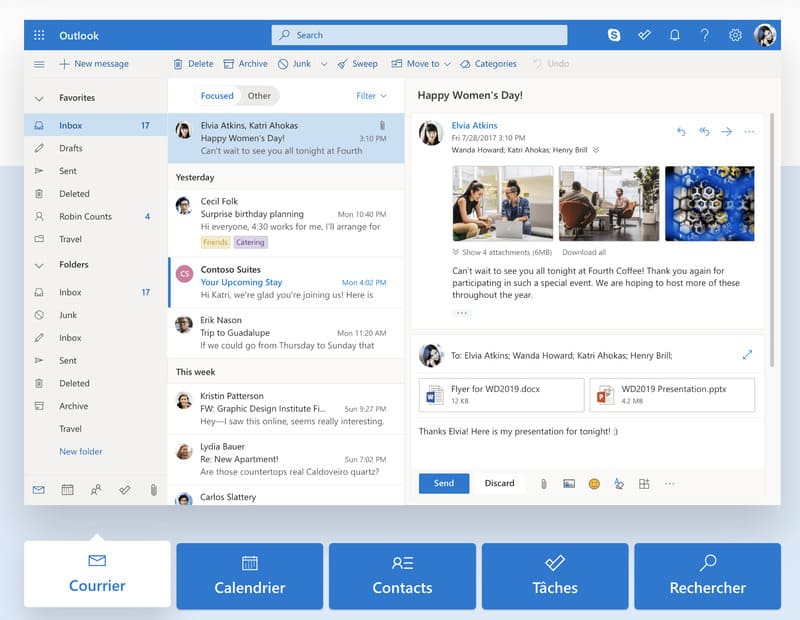
Task: Open the Courrier tab
Action: pyautogui.click(x=97, y=574)
